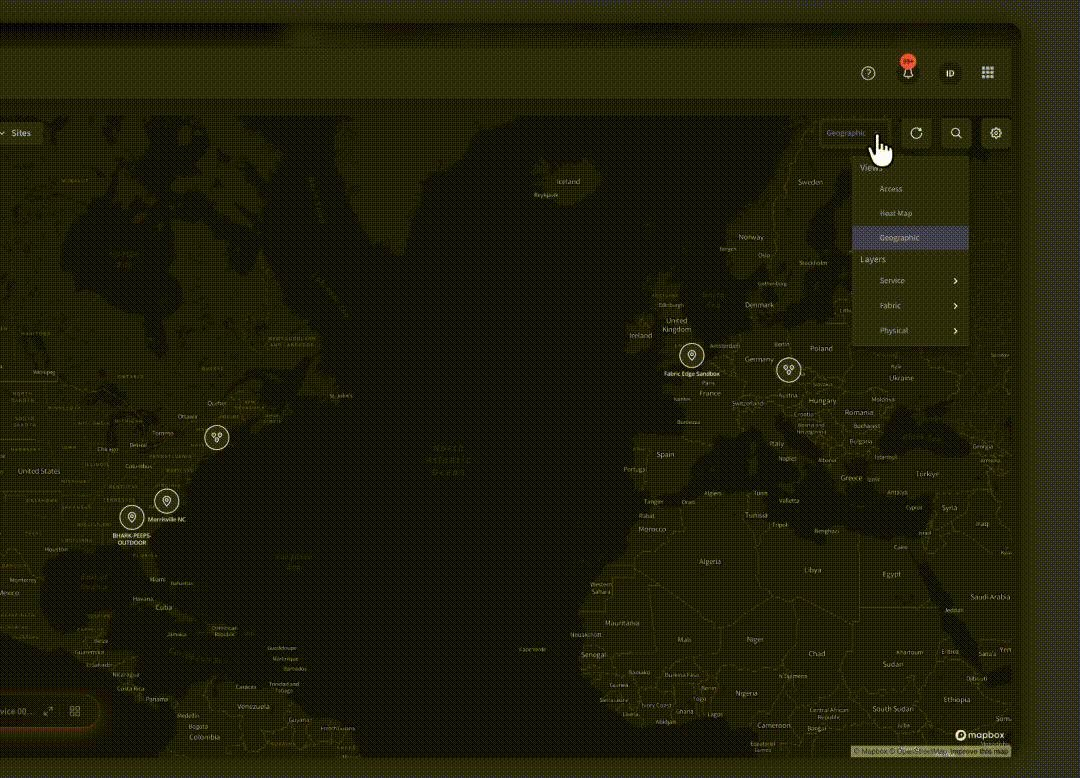Viewport: 1080px width, 778px height.
Task: Expand the Fabric layer submenu
Action: pyautogui.click(x=911, y=306)
